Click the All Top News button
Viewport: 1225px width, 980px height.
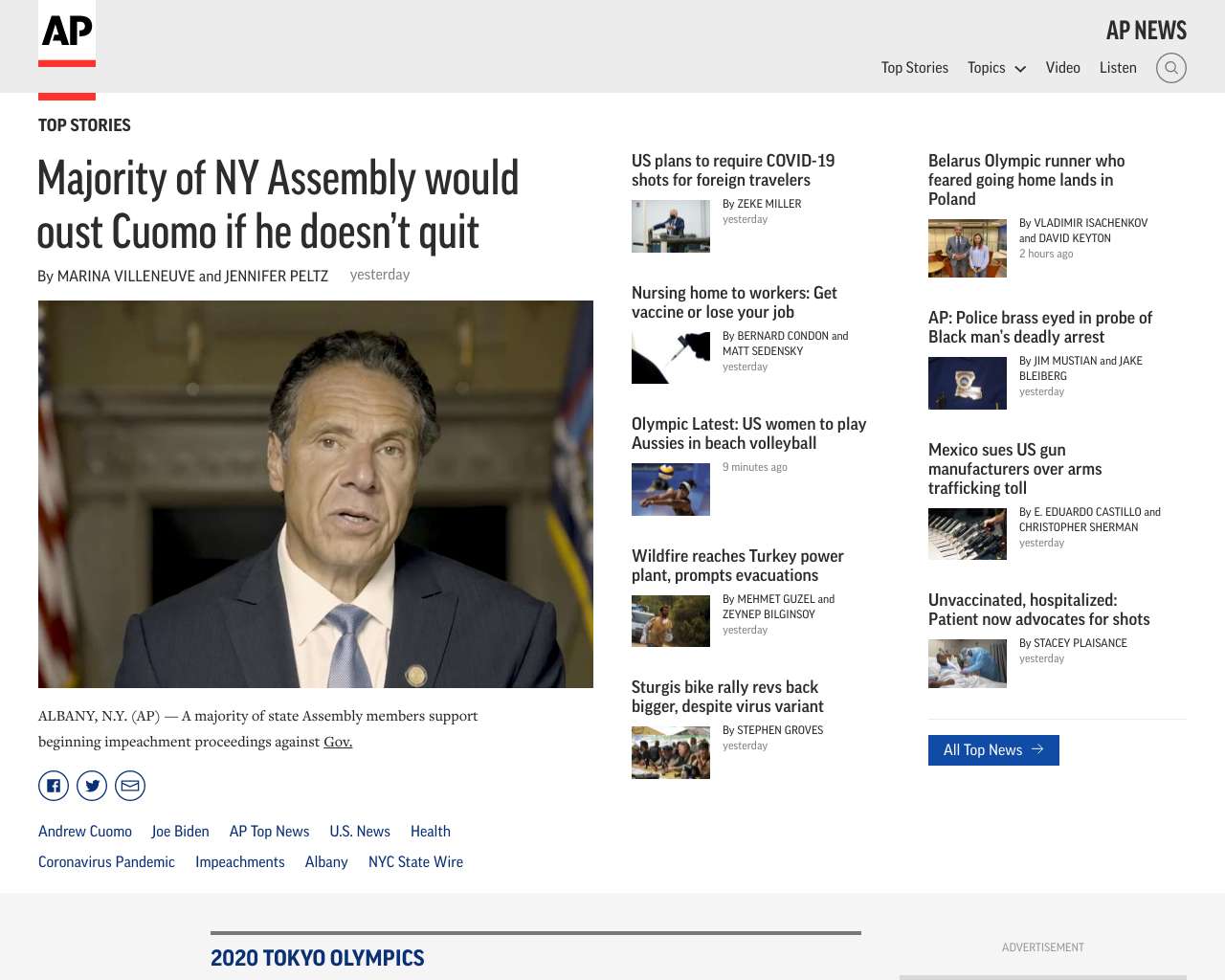[993, 750]
